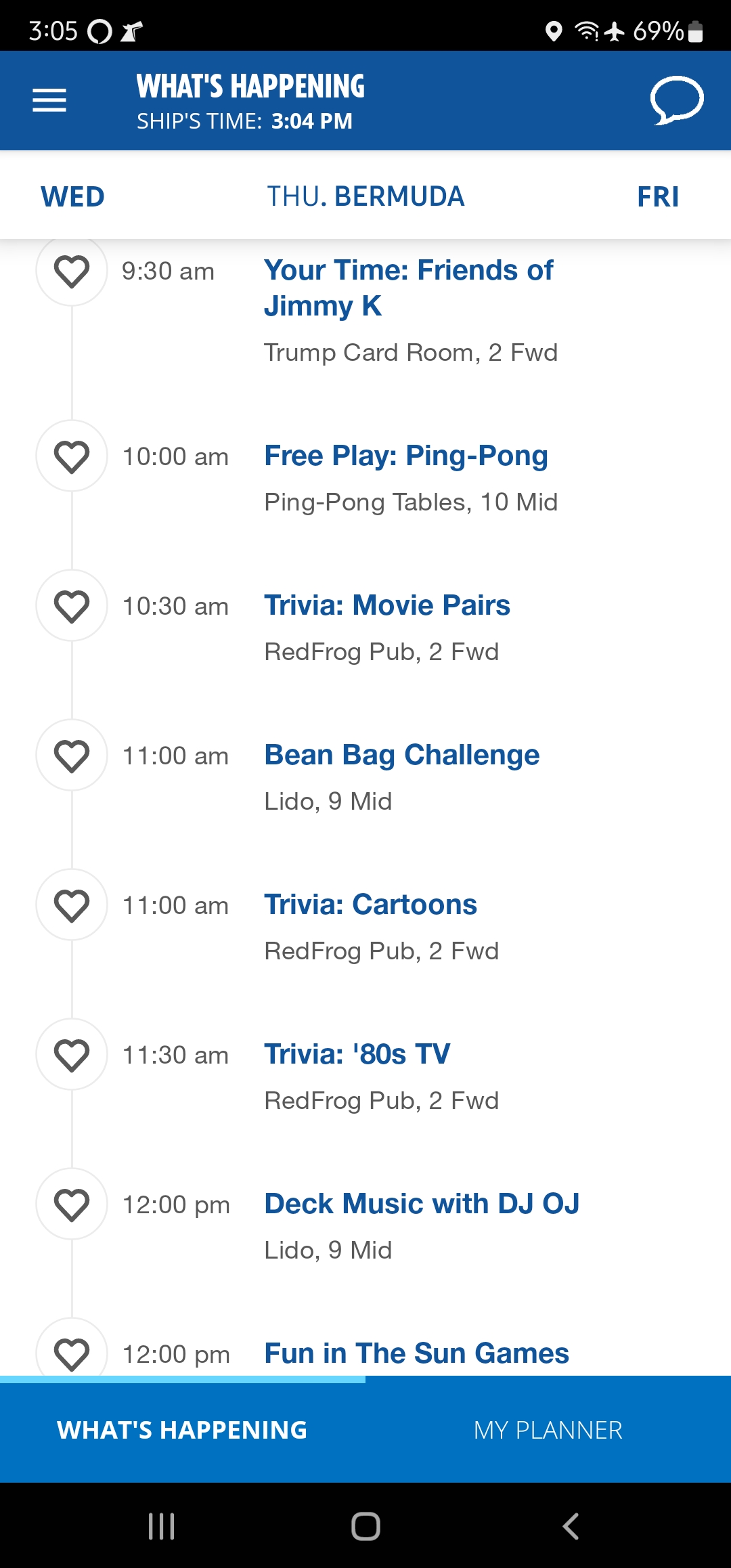The height and width of the screenshot is (1568, 731).
Task: Toggle heart for Trivia: Movie Pairs
Action: click(72, 606)
